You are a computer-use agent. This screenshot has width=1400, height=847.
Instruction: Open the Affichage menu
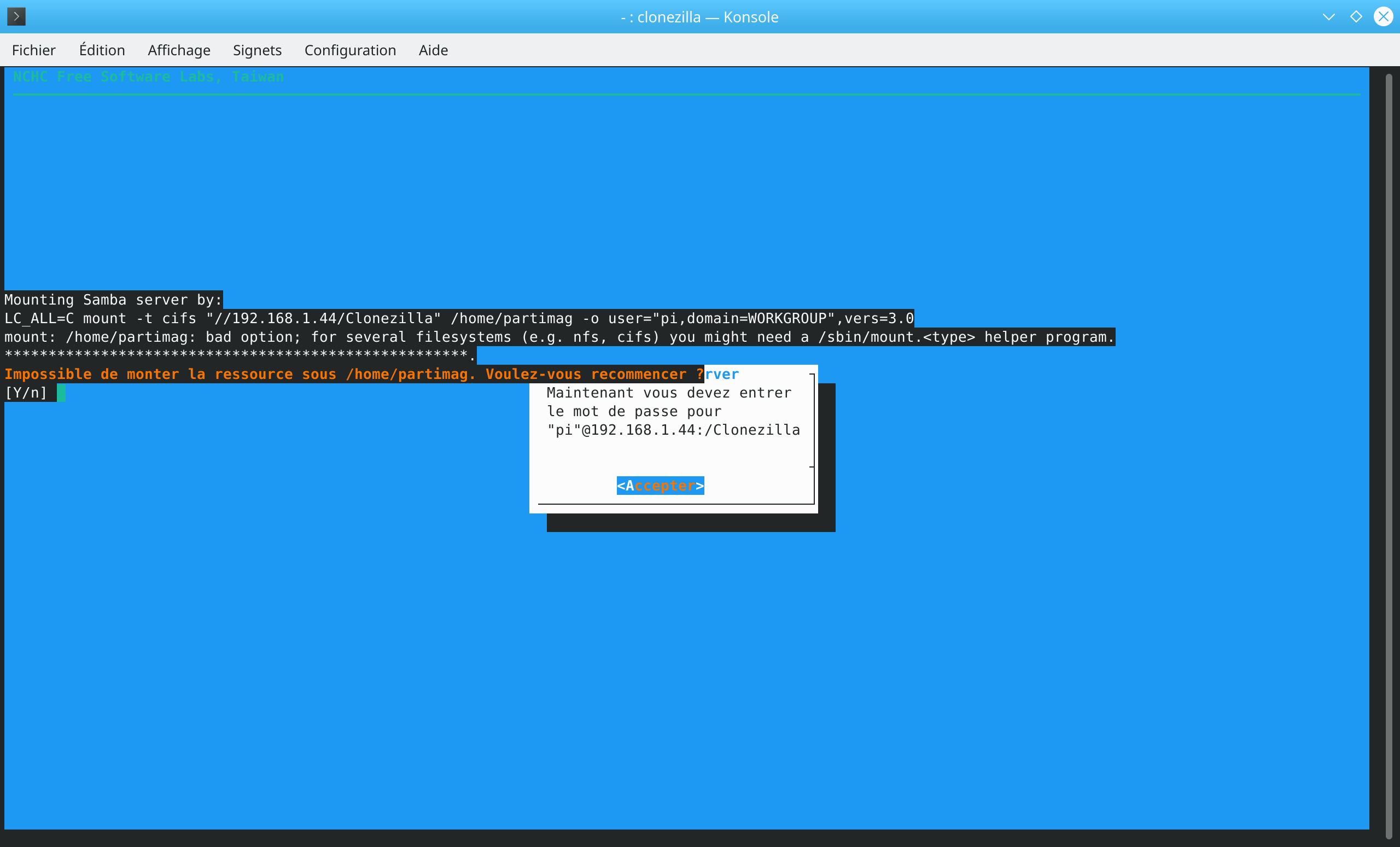coord(179,50)
